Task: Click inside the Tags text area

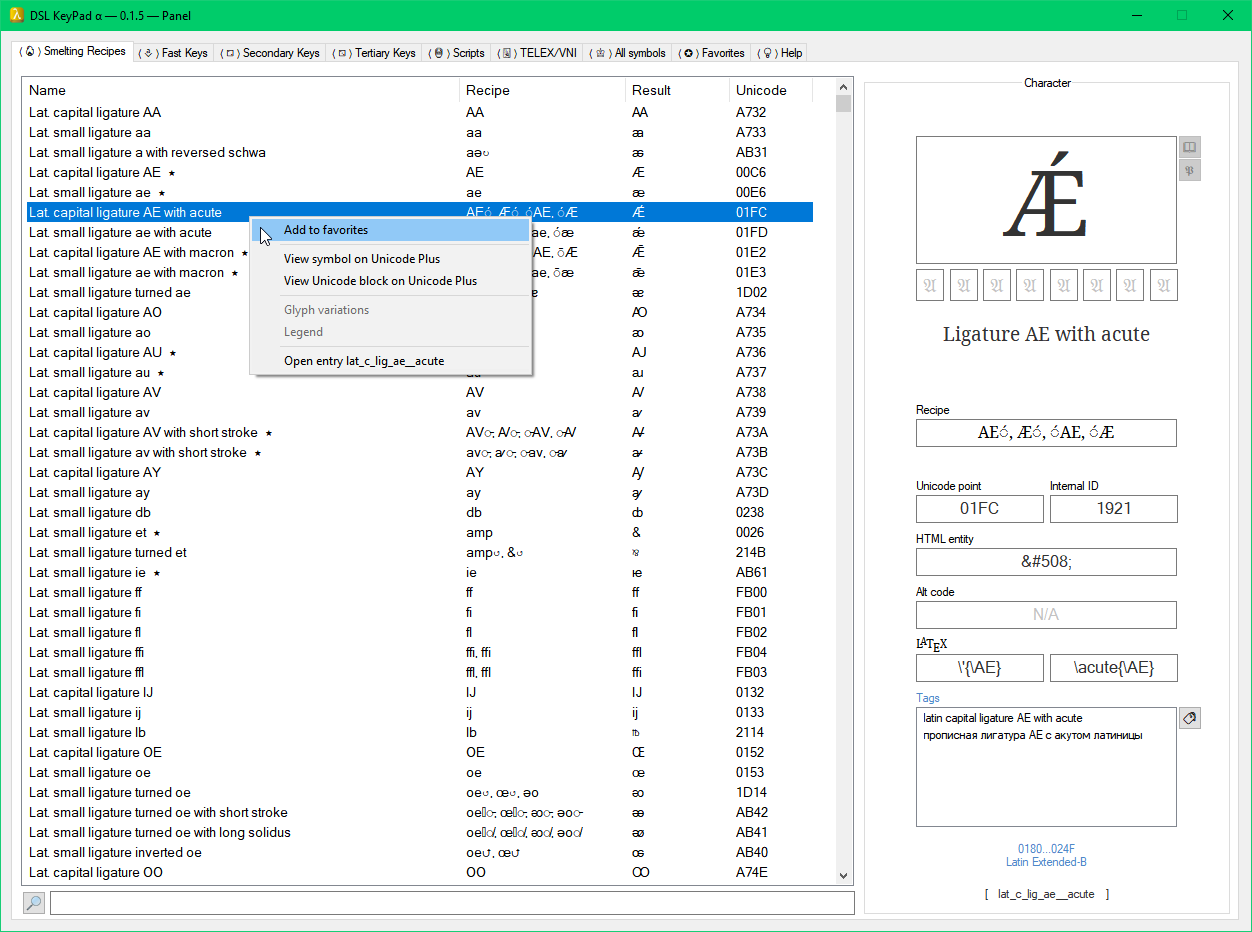Action: tap(1046, 767)
